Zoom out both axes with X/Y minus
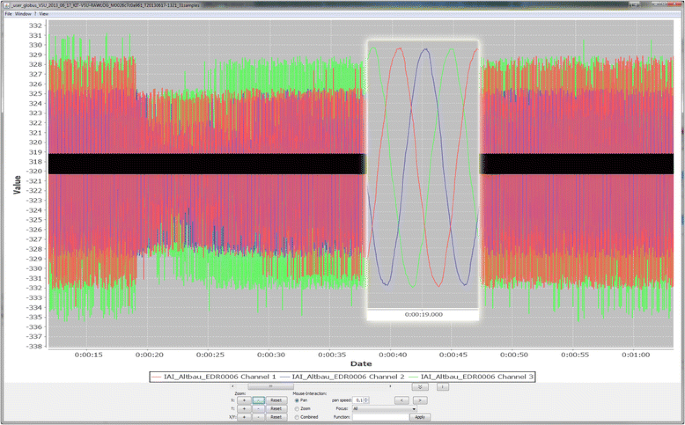This screenshot has height=425, width=685. click(259, 416)
